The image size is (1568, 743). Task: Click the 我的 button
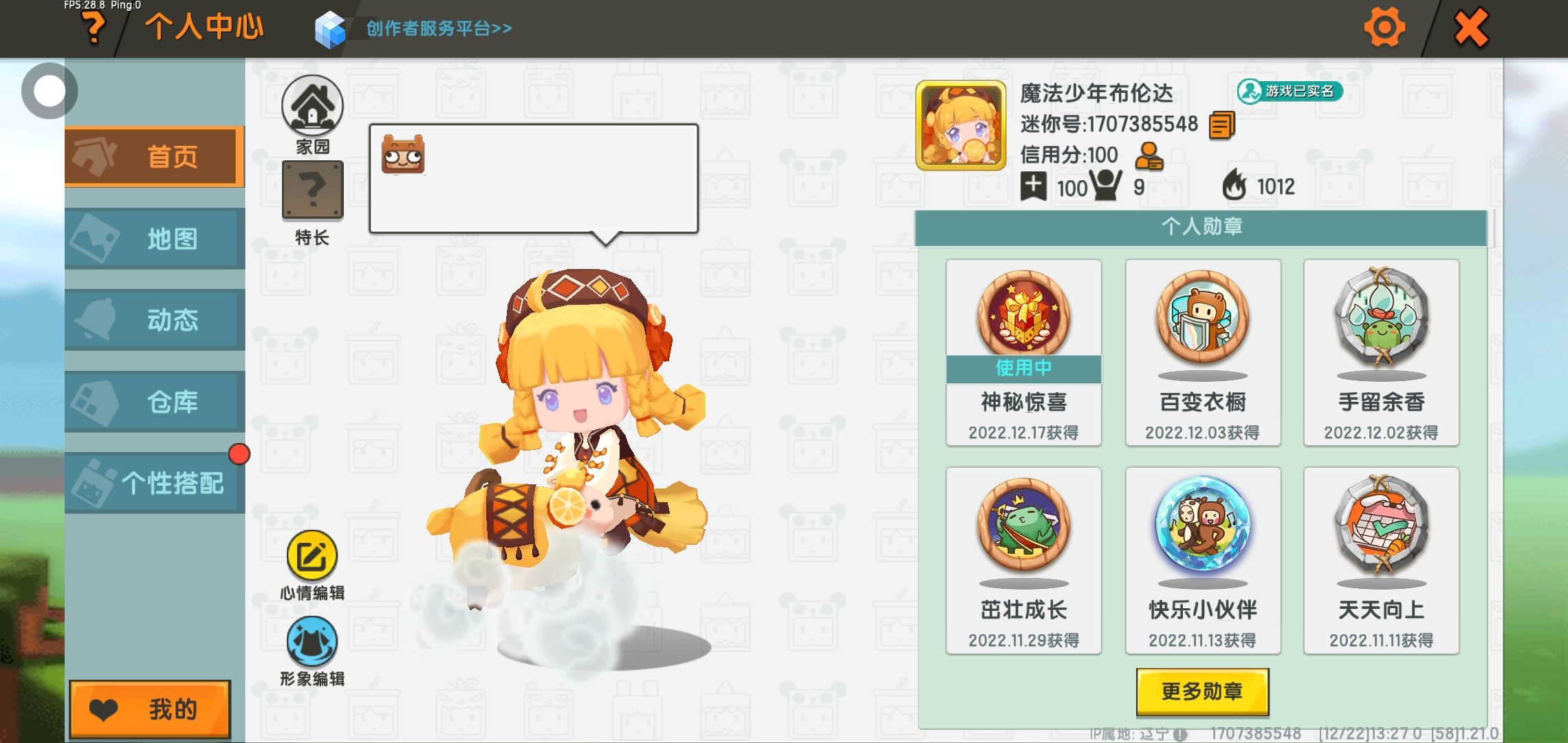click(150, 709)
